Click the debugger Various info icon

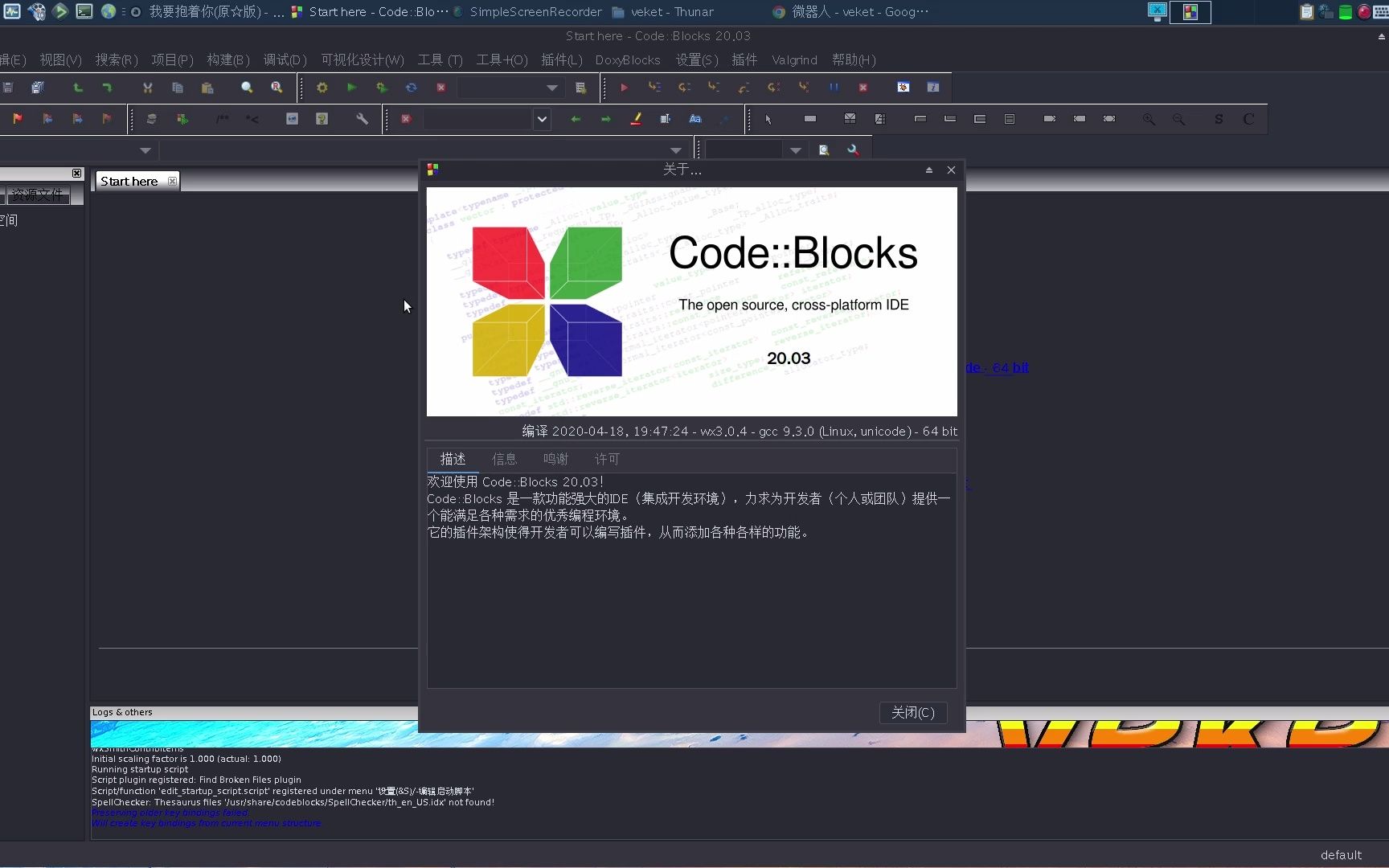tap(933, 88)
